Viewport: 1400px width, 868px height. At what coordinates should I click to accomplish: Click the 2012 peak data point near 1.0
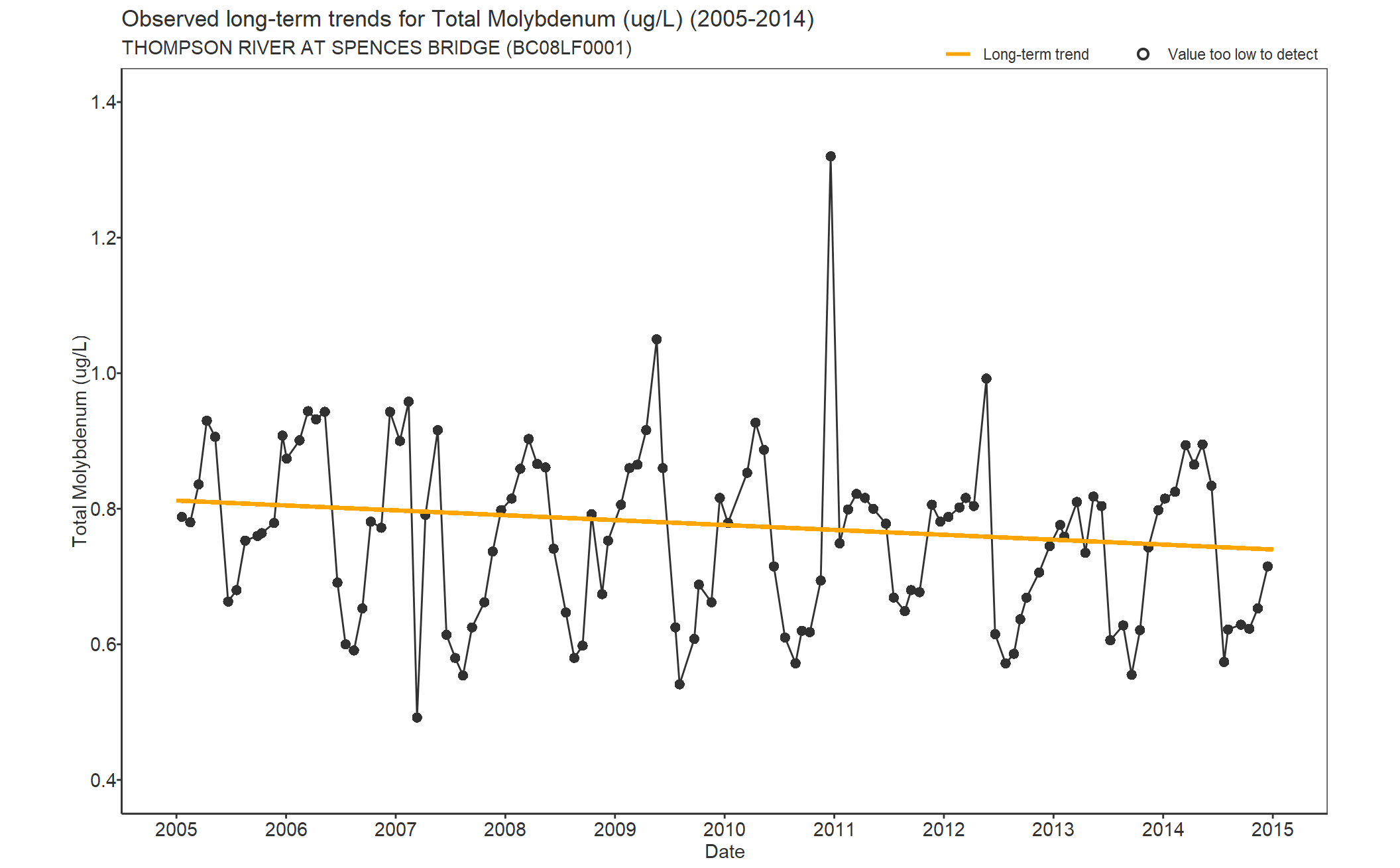(986, 379)
